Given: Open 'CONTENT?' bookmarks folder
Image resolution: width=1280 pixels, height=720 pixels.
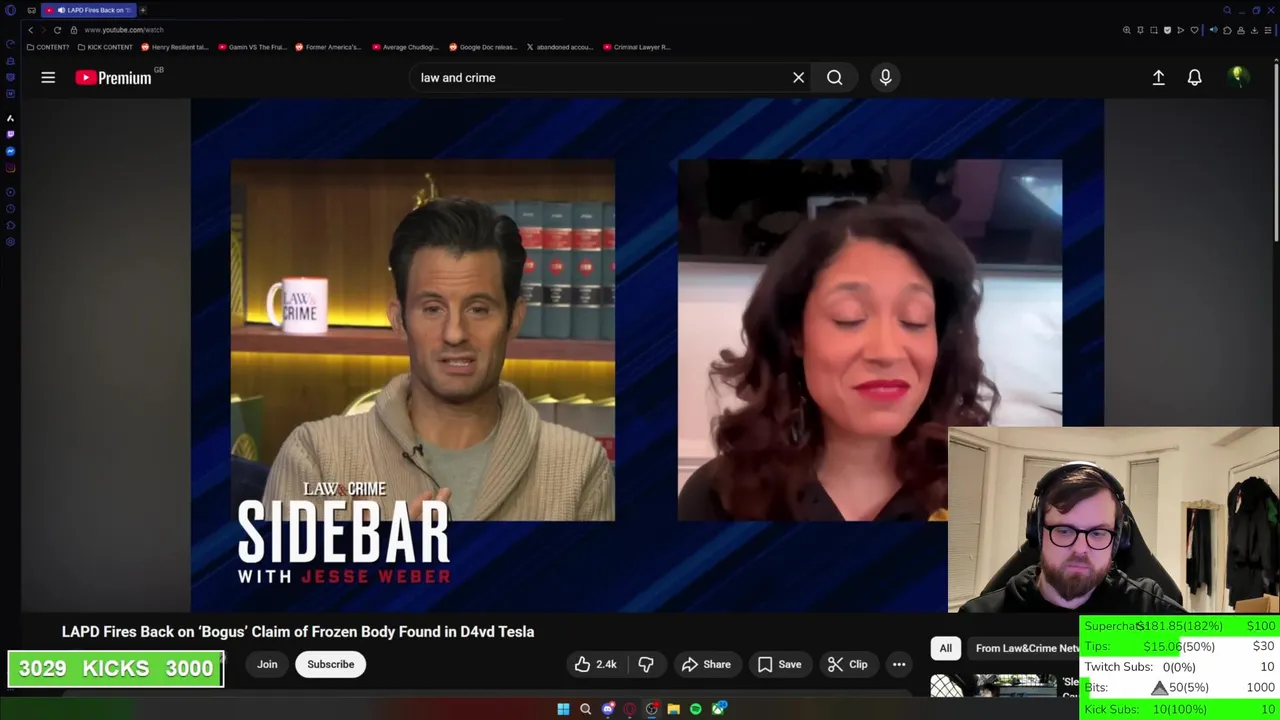Looking at the screenshot, I should 48,47.
